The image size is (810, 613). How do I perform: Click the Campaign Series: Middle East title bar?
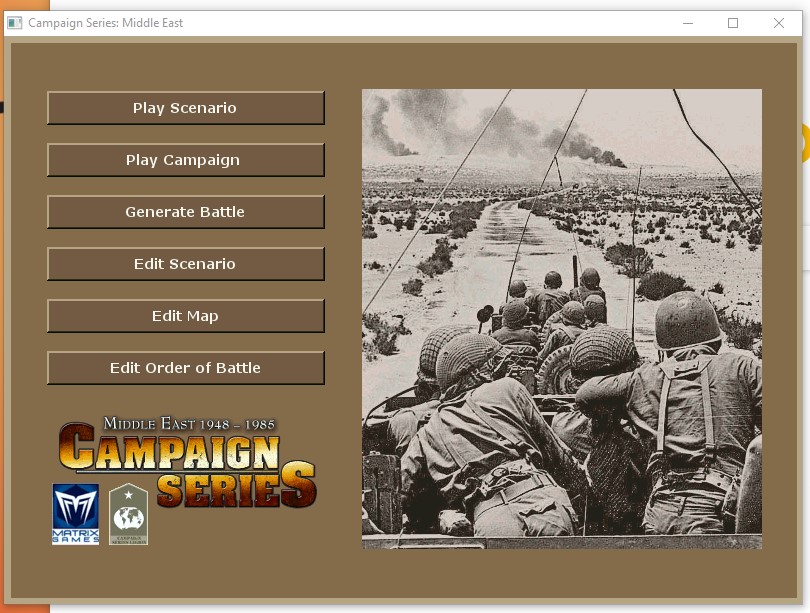(x=400, y=22)
